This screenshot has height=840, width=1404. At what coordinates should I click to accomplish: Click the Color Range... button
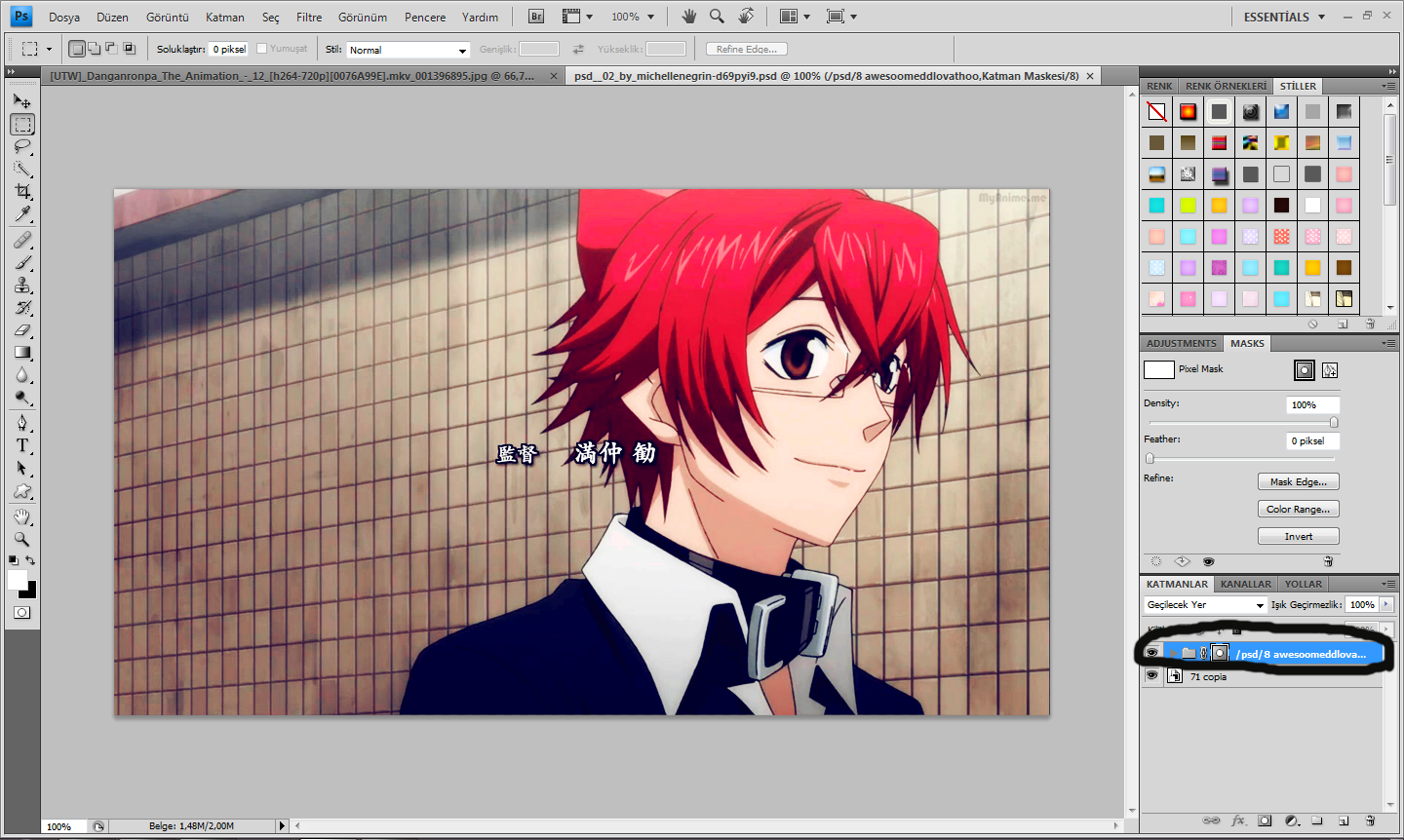pos(1299,509)
